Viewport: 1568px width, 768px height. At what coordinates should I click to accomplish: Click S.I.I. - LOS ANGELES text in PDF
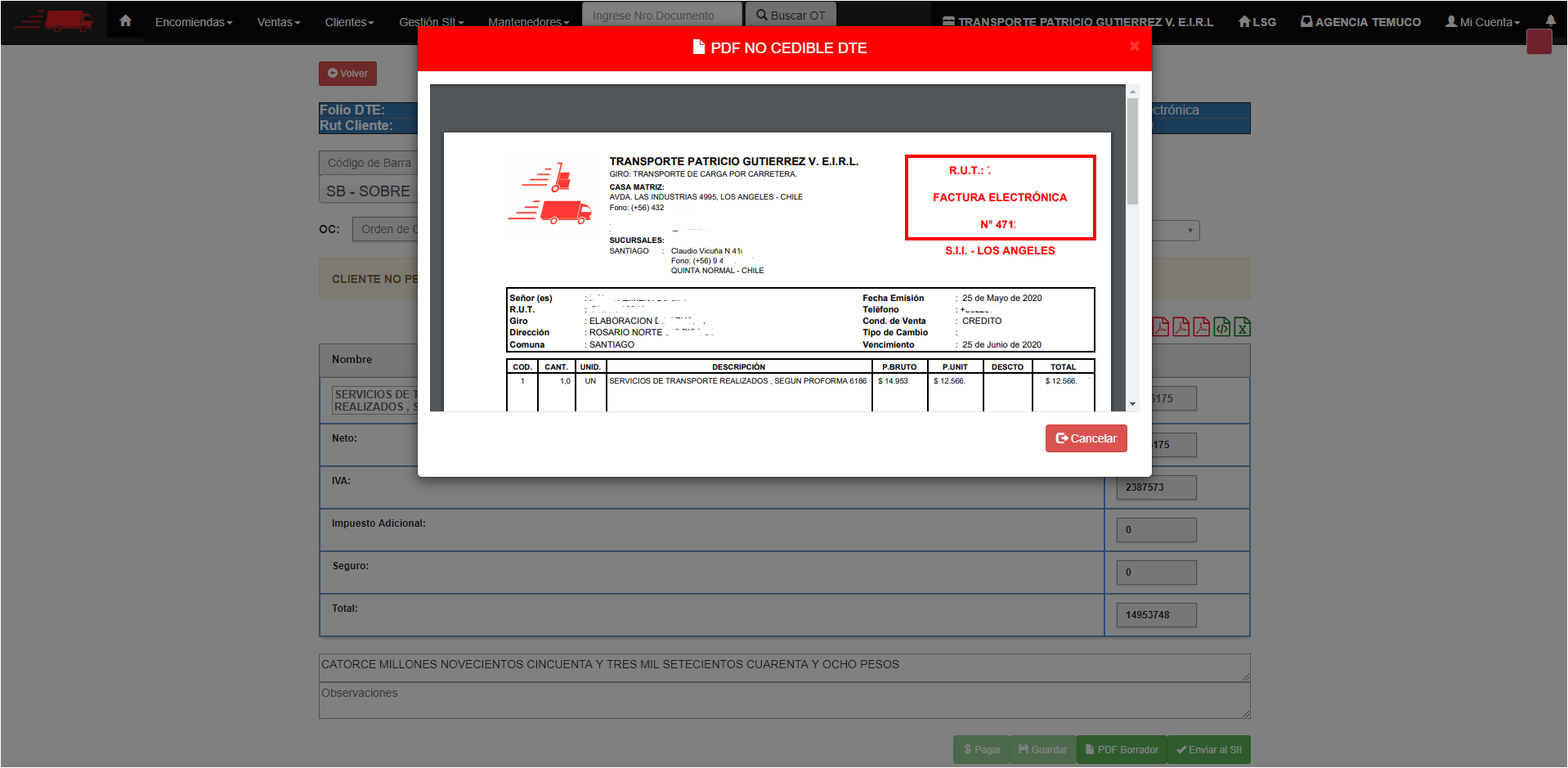1000,251
